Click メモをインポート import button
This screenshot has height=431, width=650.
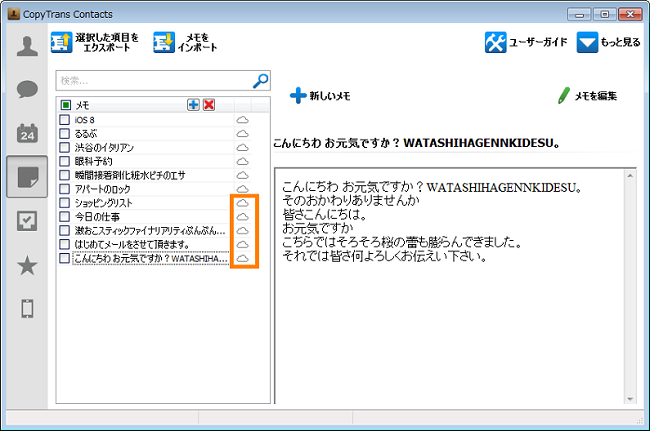185,42
